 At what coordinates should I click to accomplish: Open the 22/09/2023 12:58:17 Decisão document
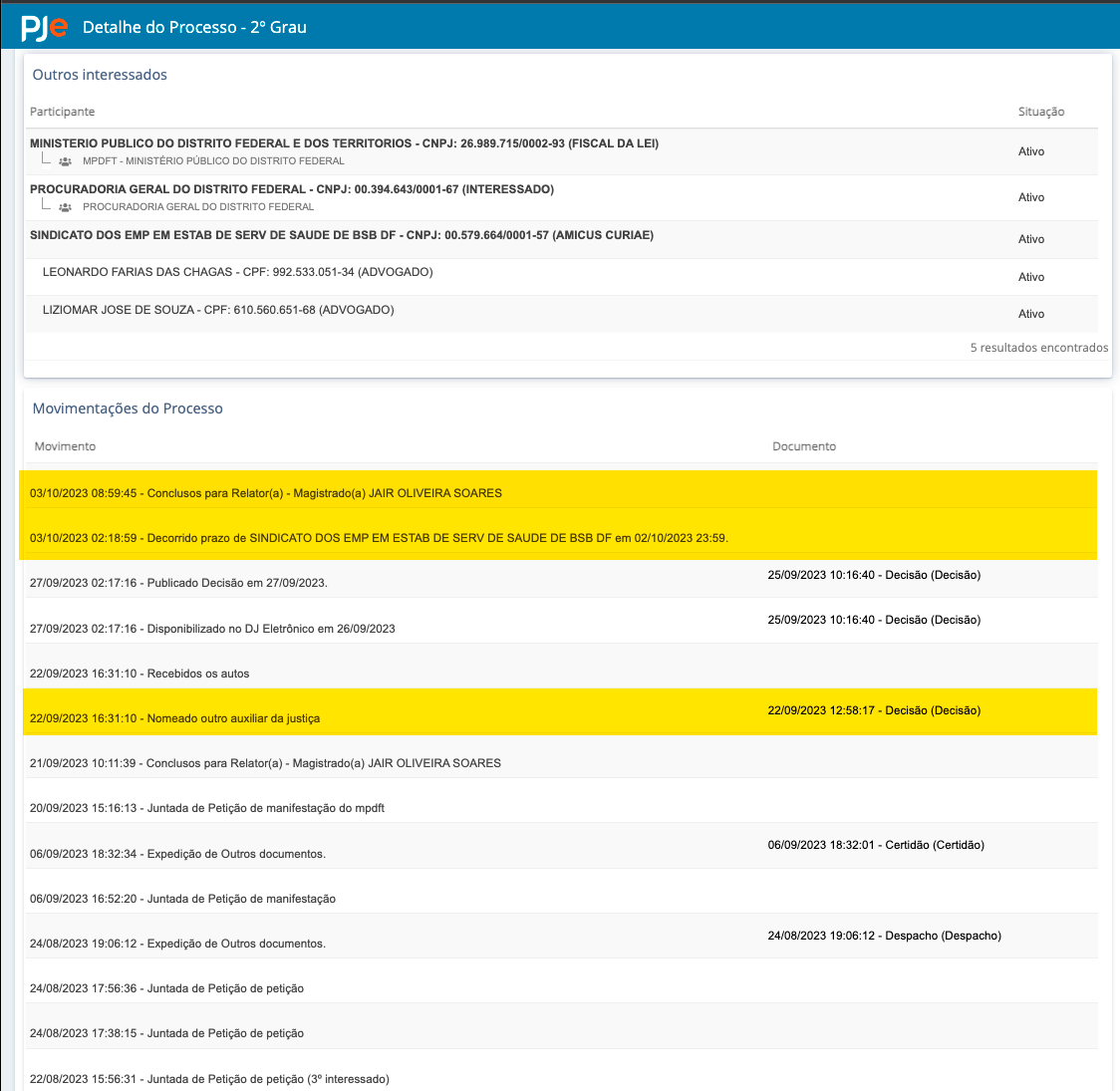click(874, 710)
